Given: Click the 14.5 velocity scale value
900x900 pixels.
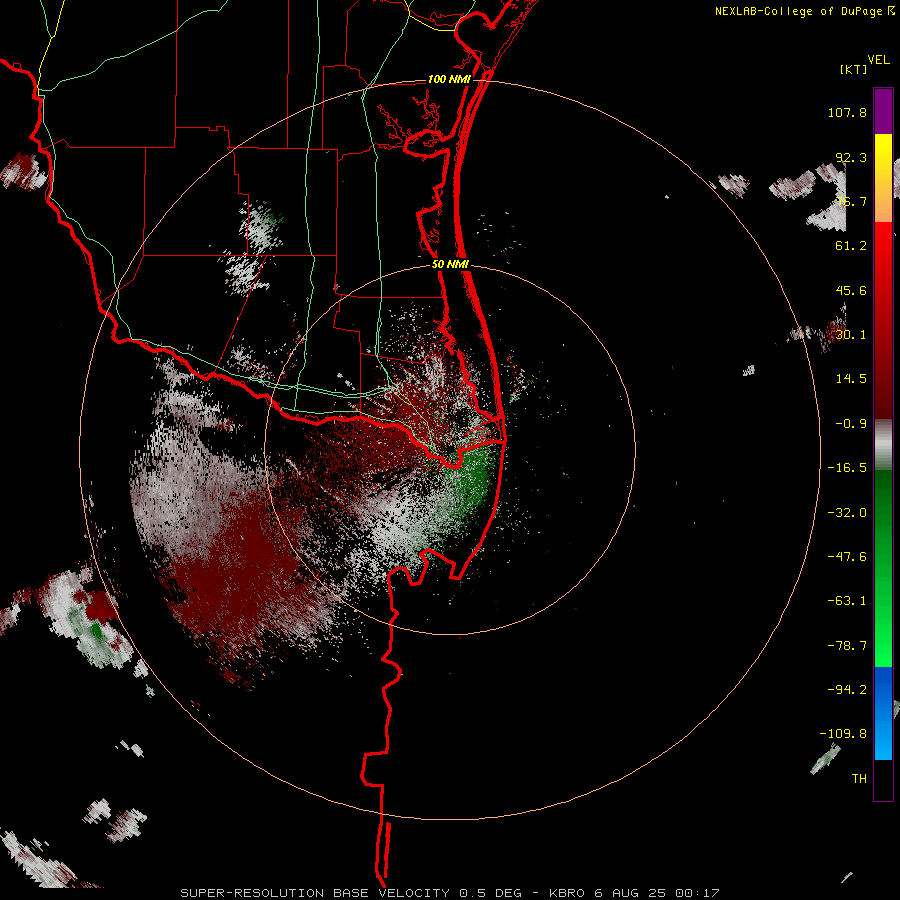Looking at the screenshot, I should click(x=851, y=379).
